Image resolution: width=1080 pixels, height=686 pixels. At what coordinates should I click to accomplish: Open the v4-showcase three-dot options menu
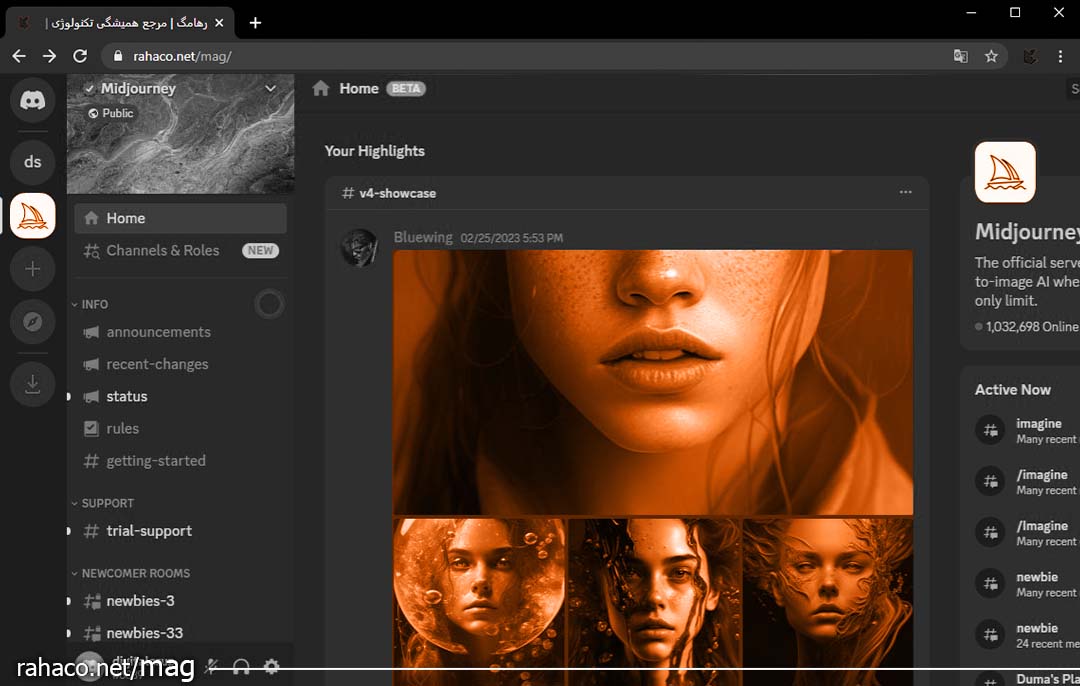905,192
